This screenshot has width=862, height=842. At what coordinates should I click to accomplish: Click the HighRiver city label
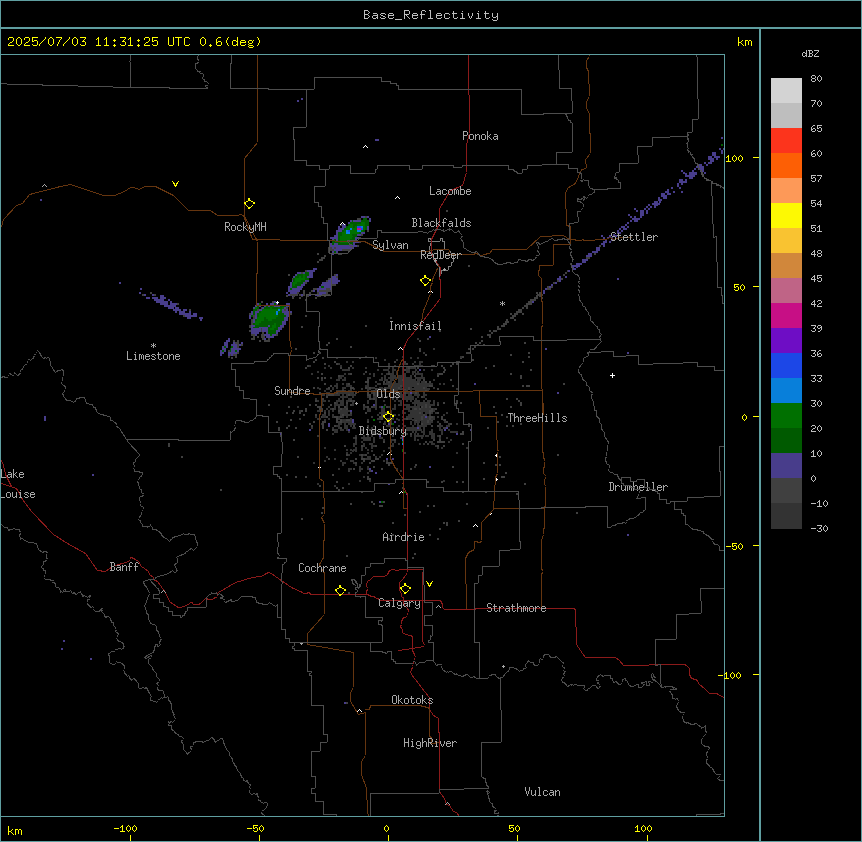430,743
